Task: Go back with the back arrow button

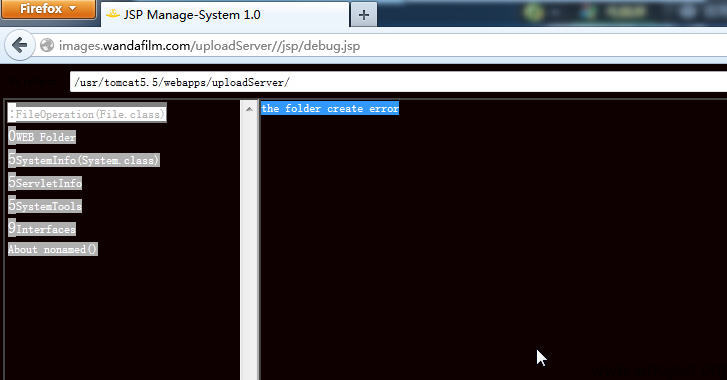Action: point(19,45)
